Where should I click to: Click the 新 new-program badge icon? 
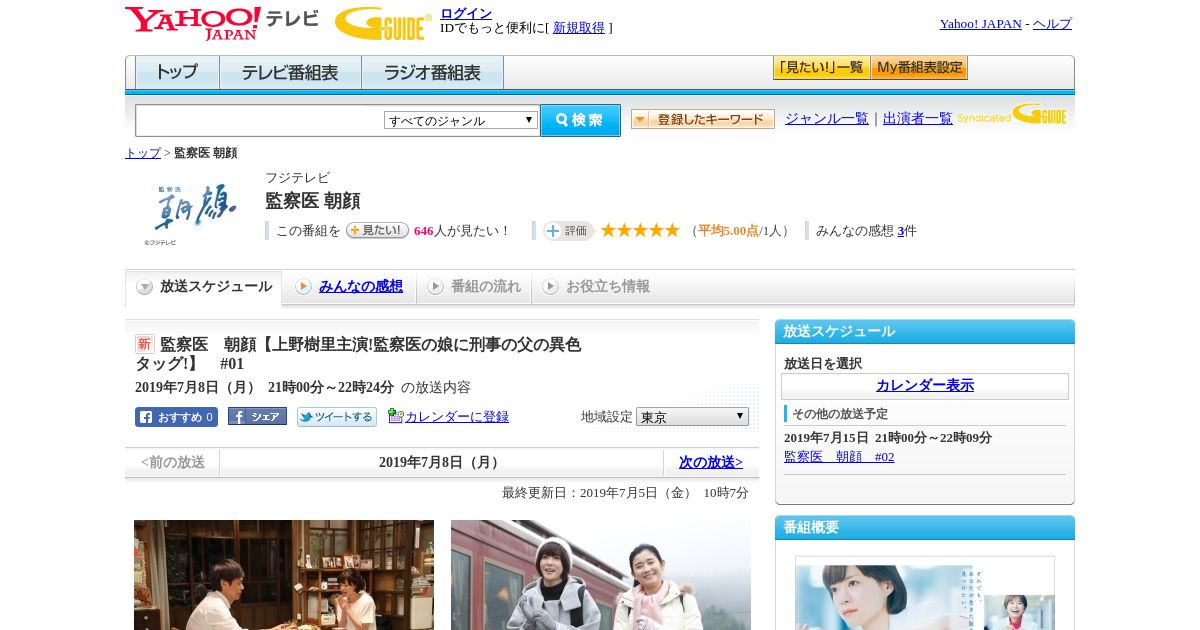pos(145,344)
